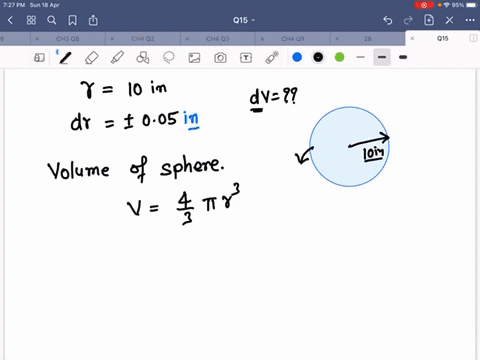This screenshot has height=360, width=480.
Task: Open the share and export menu
Action: (93, 20)
